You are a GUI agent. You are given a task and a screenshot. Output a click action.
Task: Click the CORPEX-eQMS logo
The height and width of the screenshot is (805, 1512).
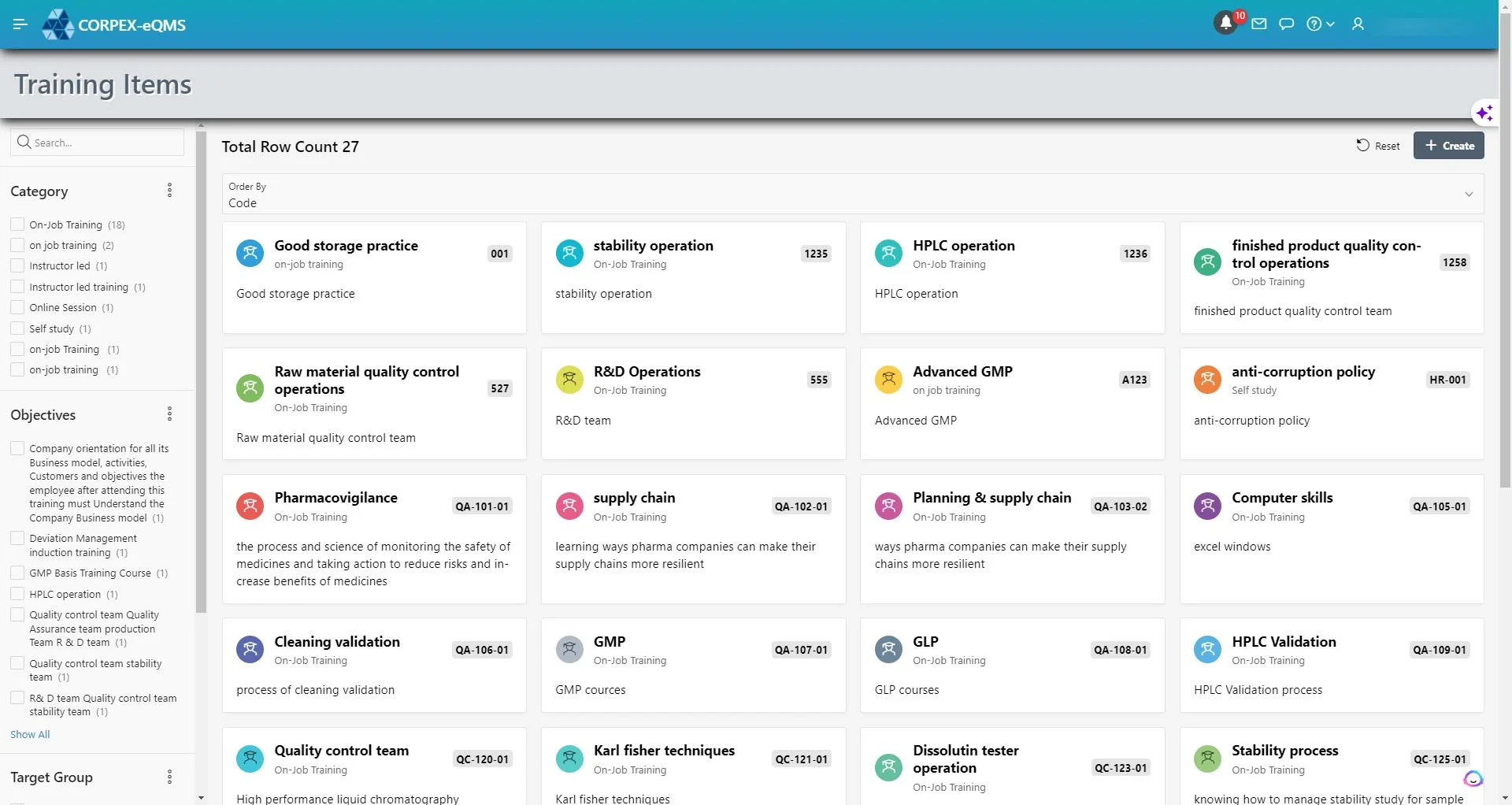point(114,24)
